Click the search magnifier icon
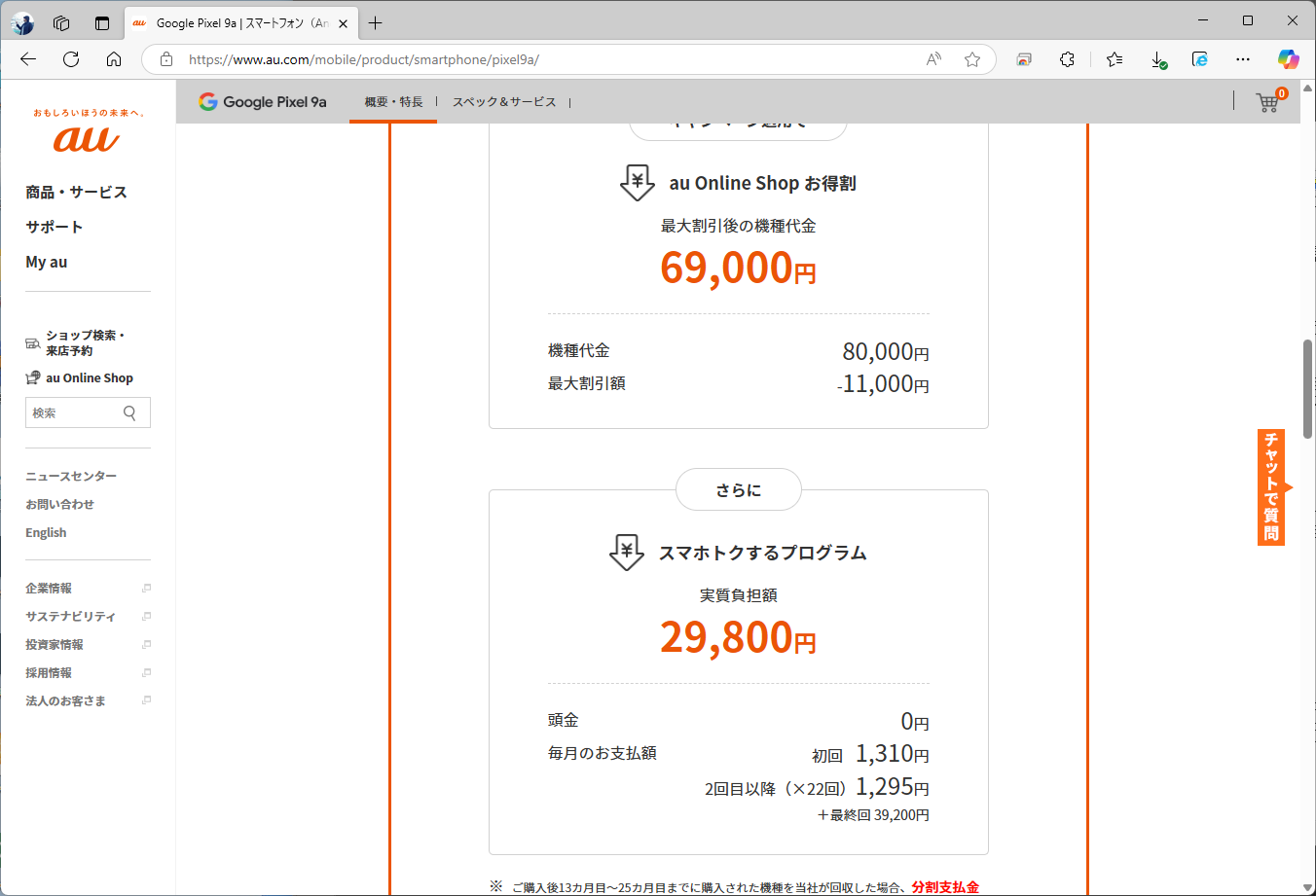1316x896 pixels. click(x=129, y=412)
